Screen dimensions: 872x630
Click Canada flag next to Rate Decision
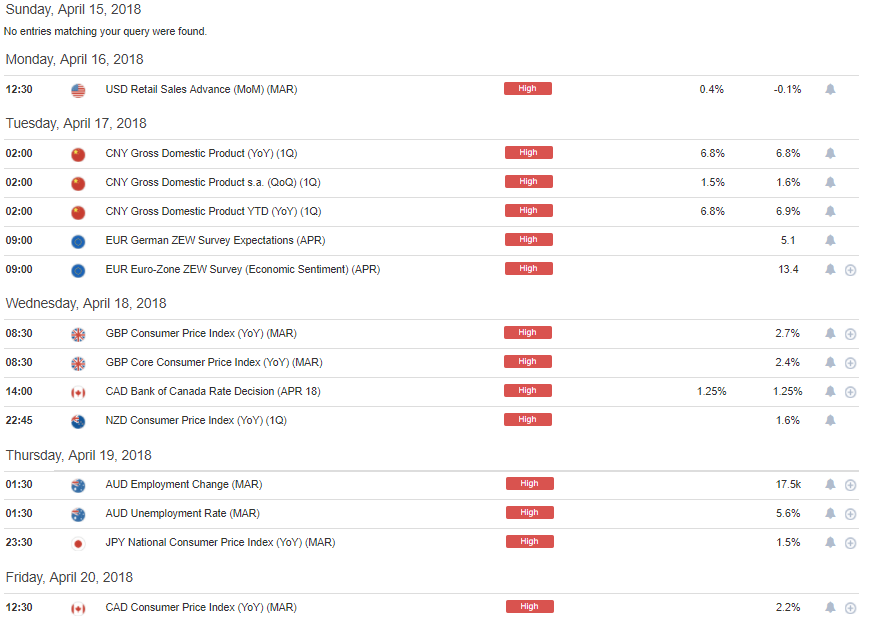(x=78, y=393)
